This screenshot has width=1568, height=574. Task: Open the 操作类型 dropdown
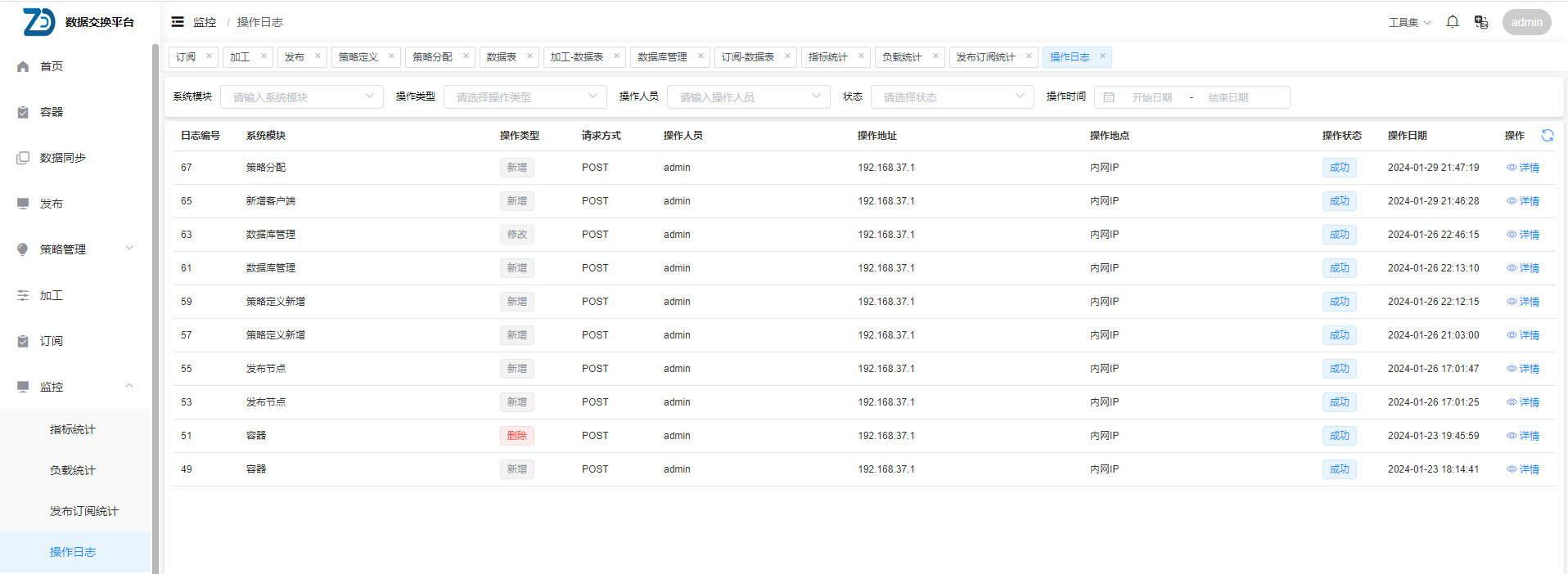click(525, 97)
